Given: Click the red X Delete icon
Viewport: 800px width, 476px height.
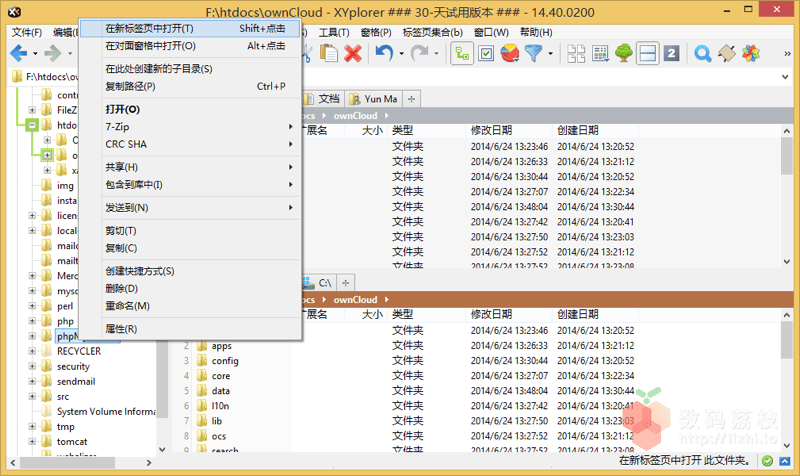Looking at the screenshot, I should [353, 53].
